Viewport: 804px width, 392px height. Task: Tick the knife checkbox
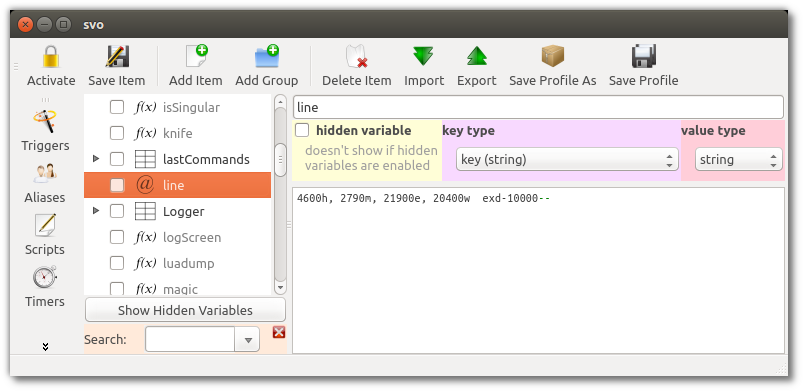click(117, 133)
